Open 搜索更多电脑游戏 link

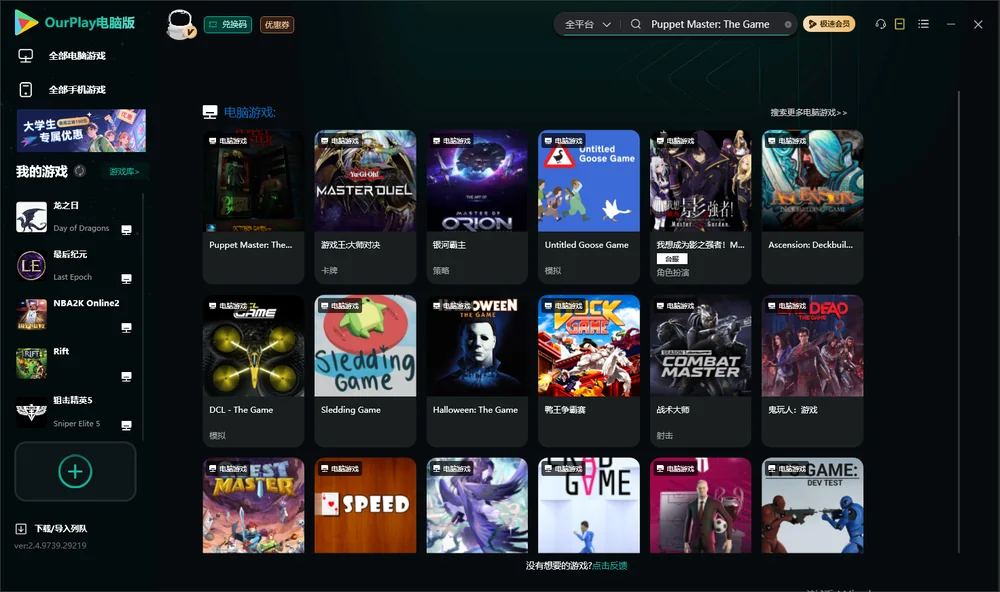point(808,112)
